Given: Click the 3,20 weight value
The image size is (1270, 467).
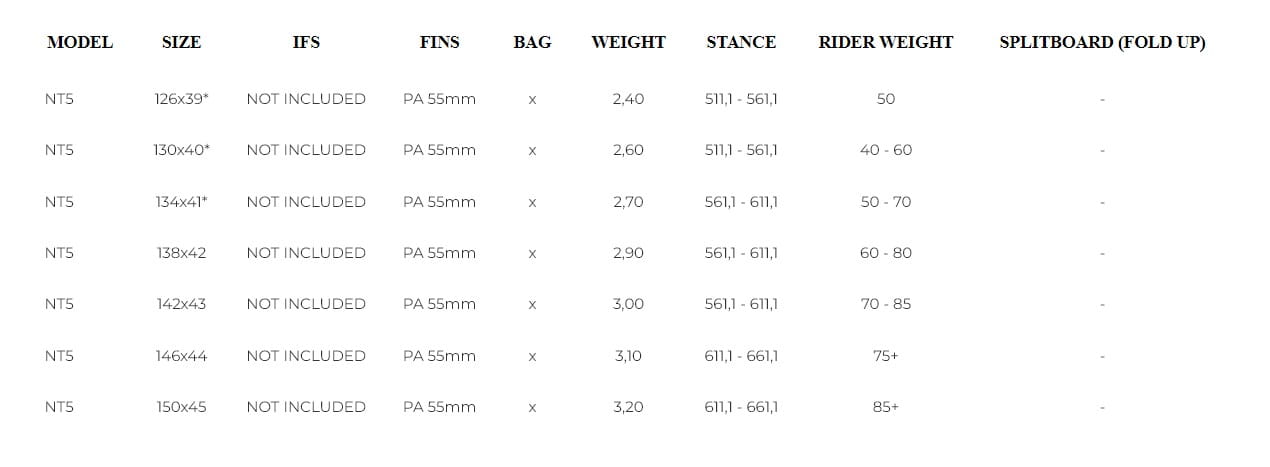Looking at the screenshot, I should [628, 407].
